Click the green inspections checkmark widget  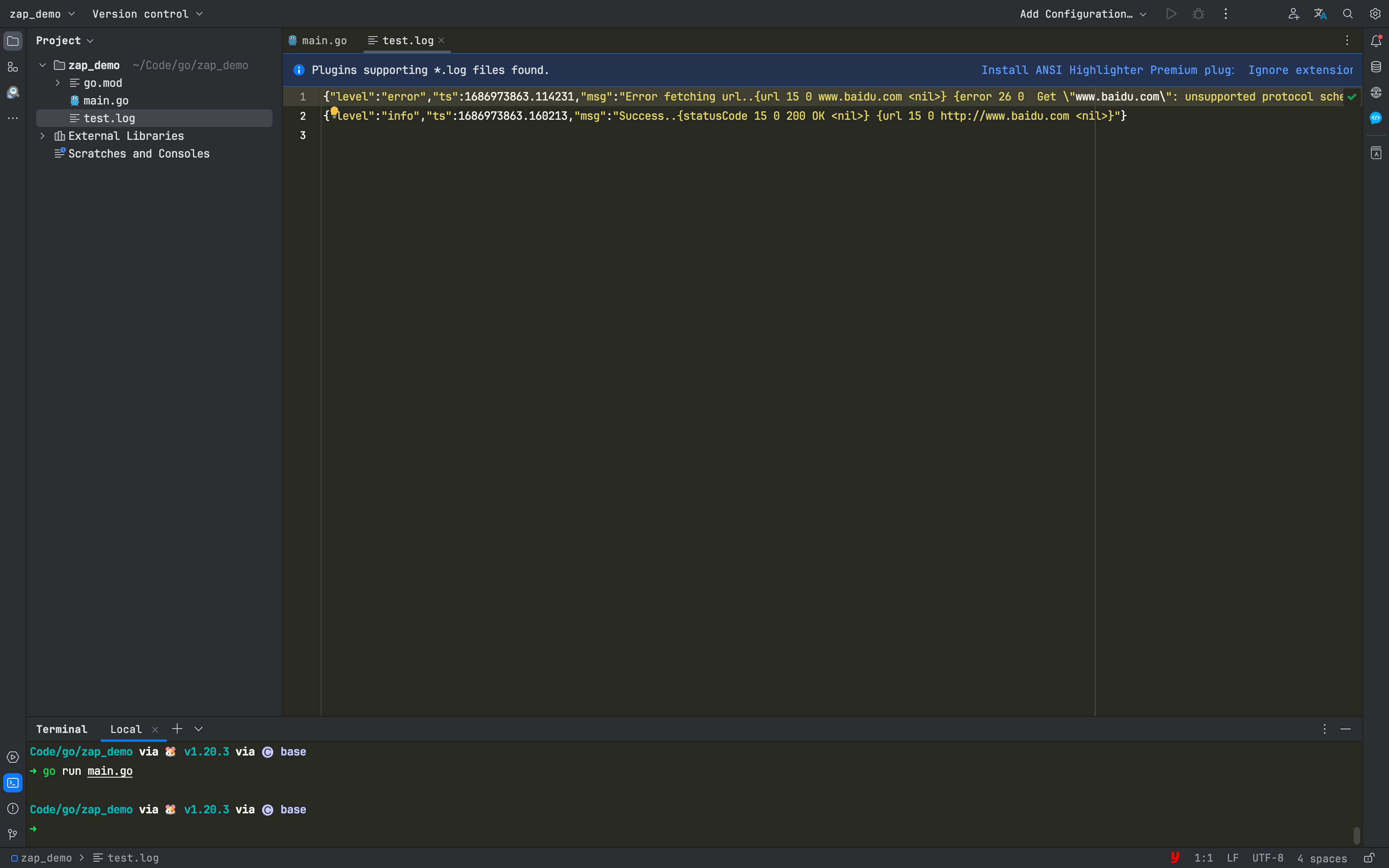point(1352,96)
